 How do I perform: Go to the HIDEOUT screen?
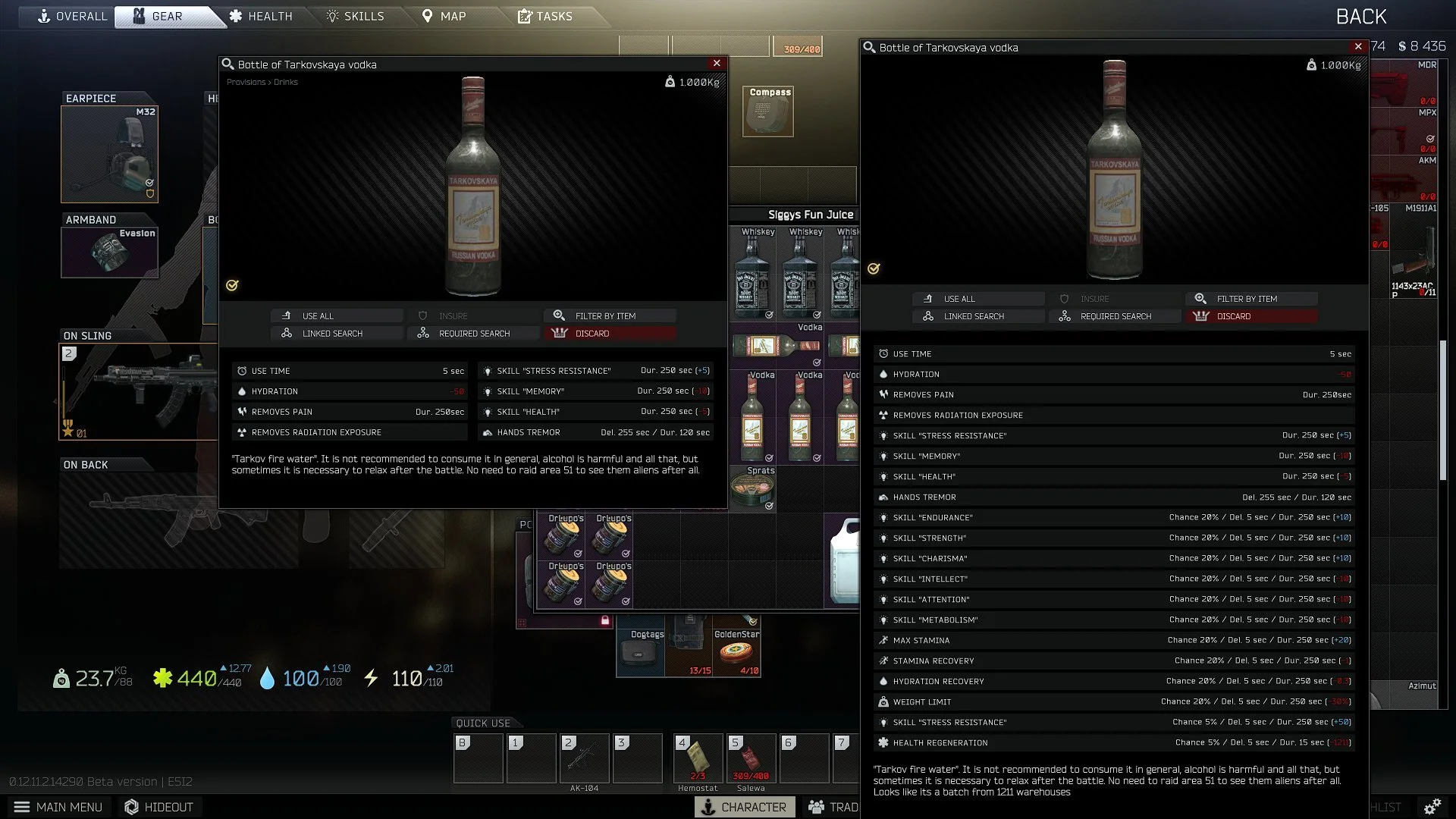click(158, 807)
